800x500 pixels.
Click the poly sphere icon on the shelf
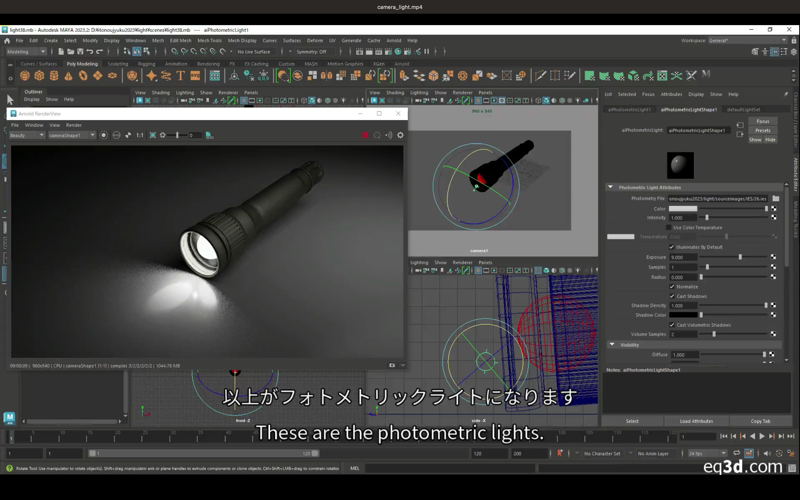pos(25,75)
